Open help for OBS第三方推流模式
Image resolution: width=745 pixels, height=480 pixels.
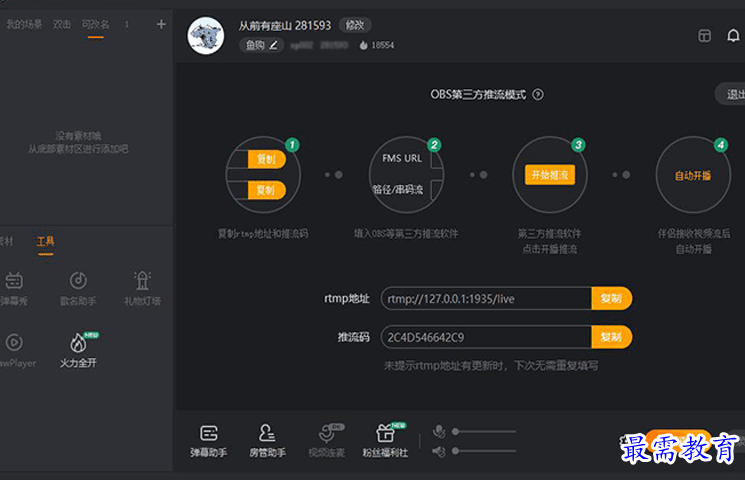[538, 95]
